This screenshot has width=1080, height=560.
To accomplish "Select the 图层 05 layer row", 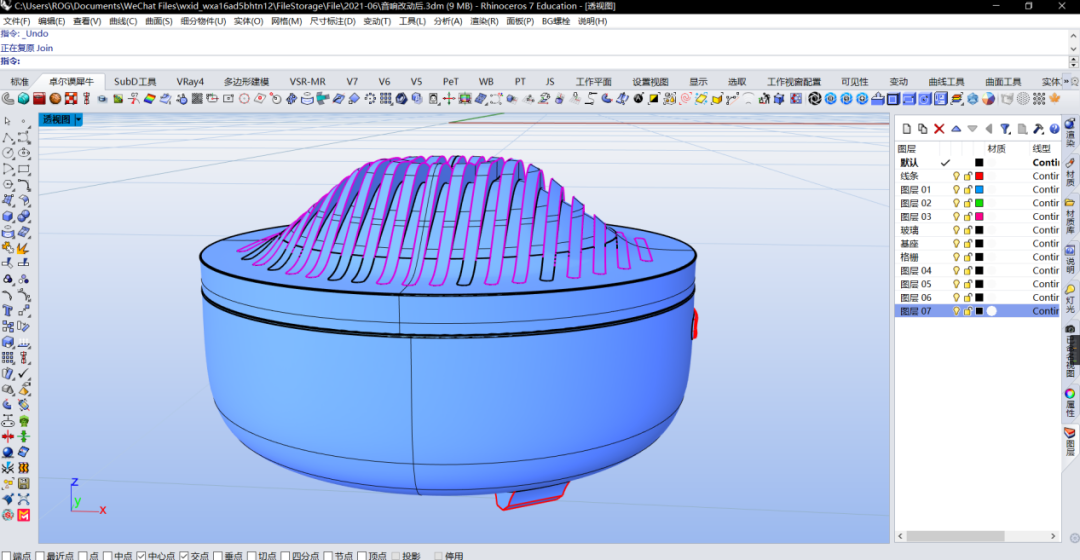I will pos(977,284).
